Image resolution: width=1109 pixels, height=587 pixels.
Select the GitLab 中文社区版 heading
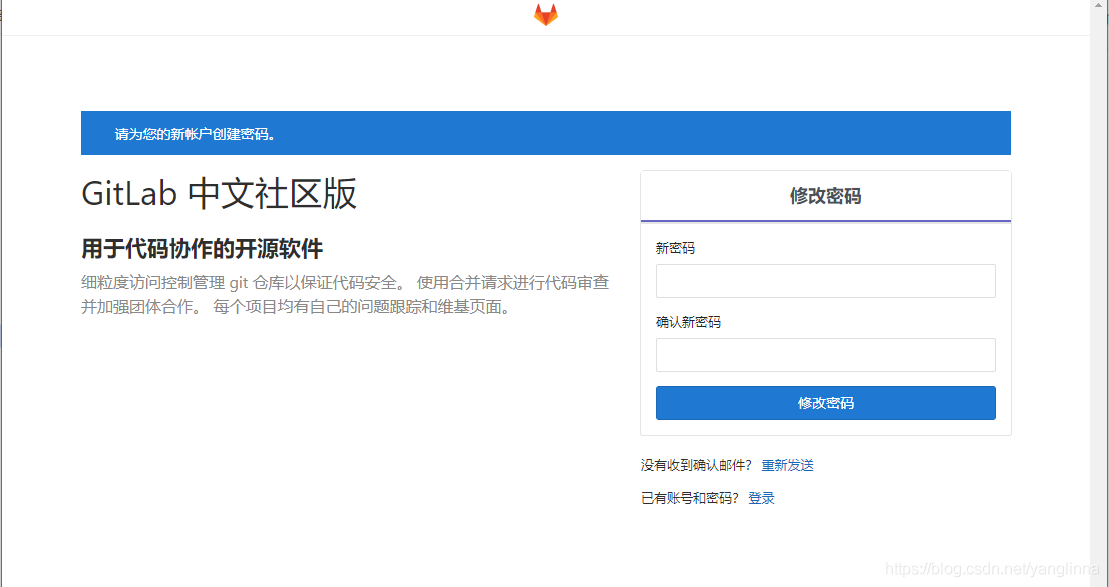(x=219, y=195)
